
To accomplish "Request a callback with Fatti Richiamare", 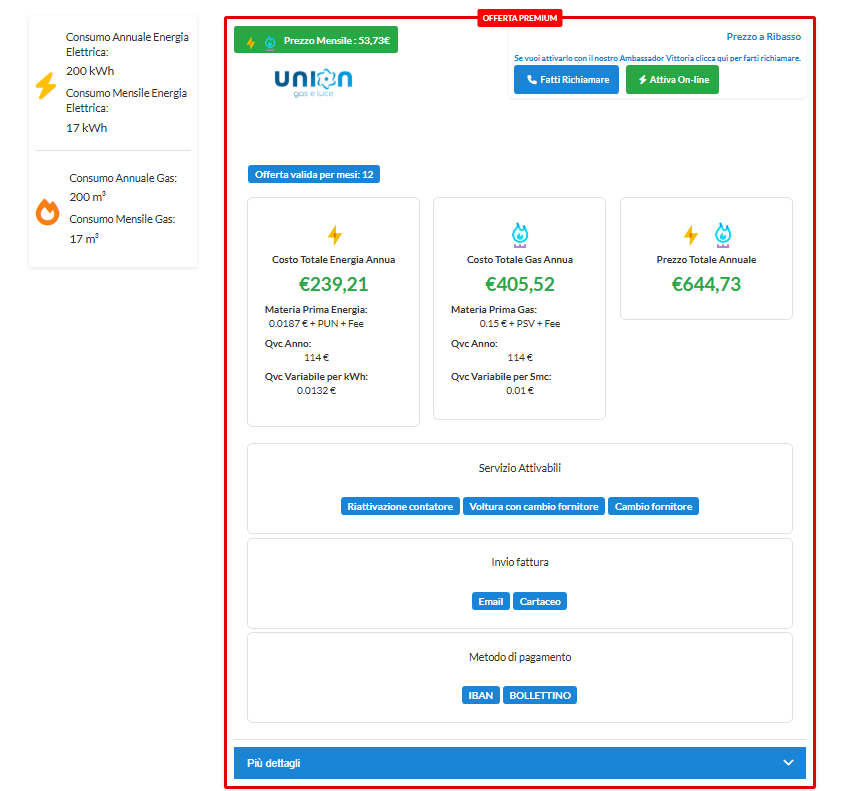I will [566, 79].
